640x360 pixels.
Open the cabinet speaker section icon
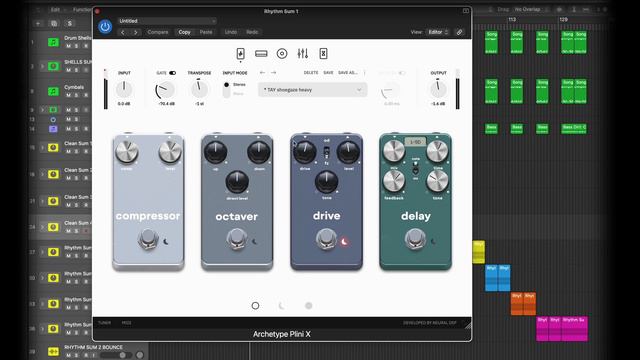(282, 53)
